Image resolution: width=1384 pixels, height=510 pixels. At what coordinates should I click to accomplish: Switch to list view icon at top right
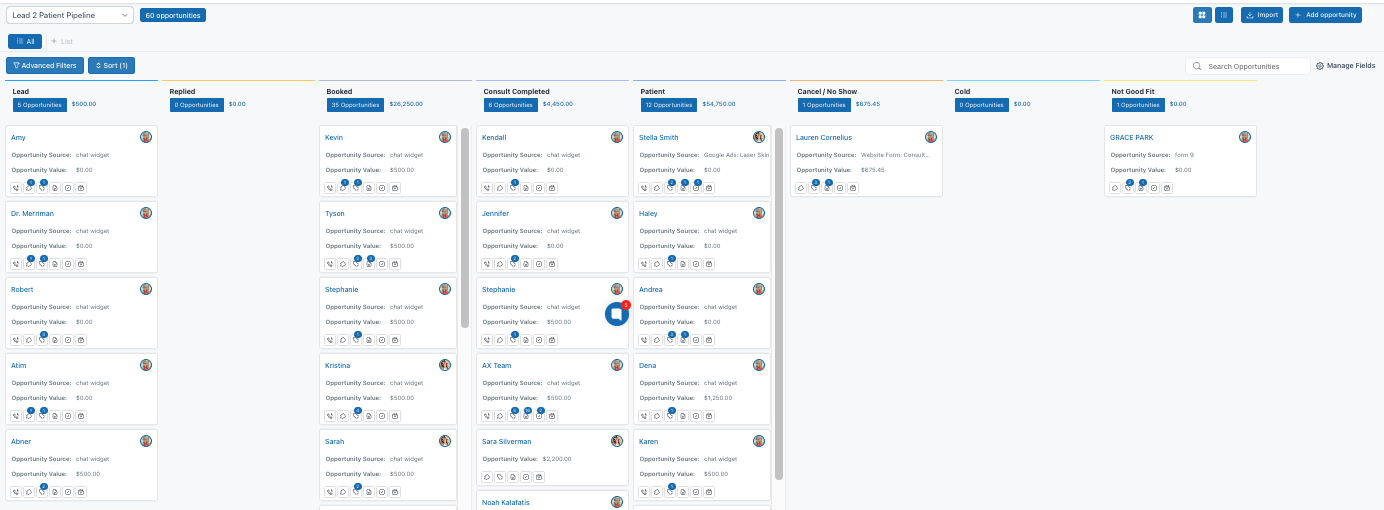click(x=1224, y=15)
